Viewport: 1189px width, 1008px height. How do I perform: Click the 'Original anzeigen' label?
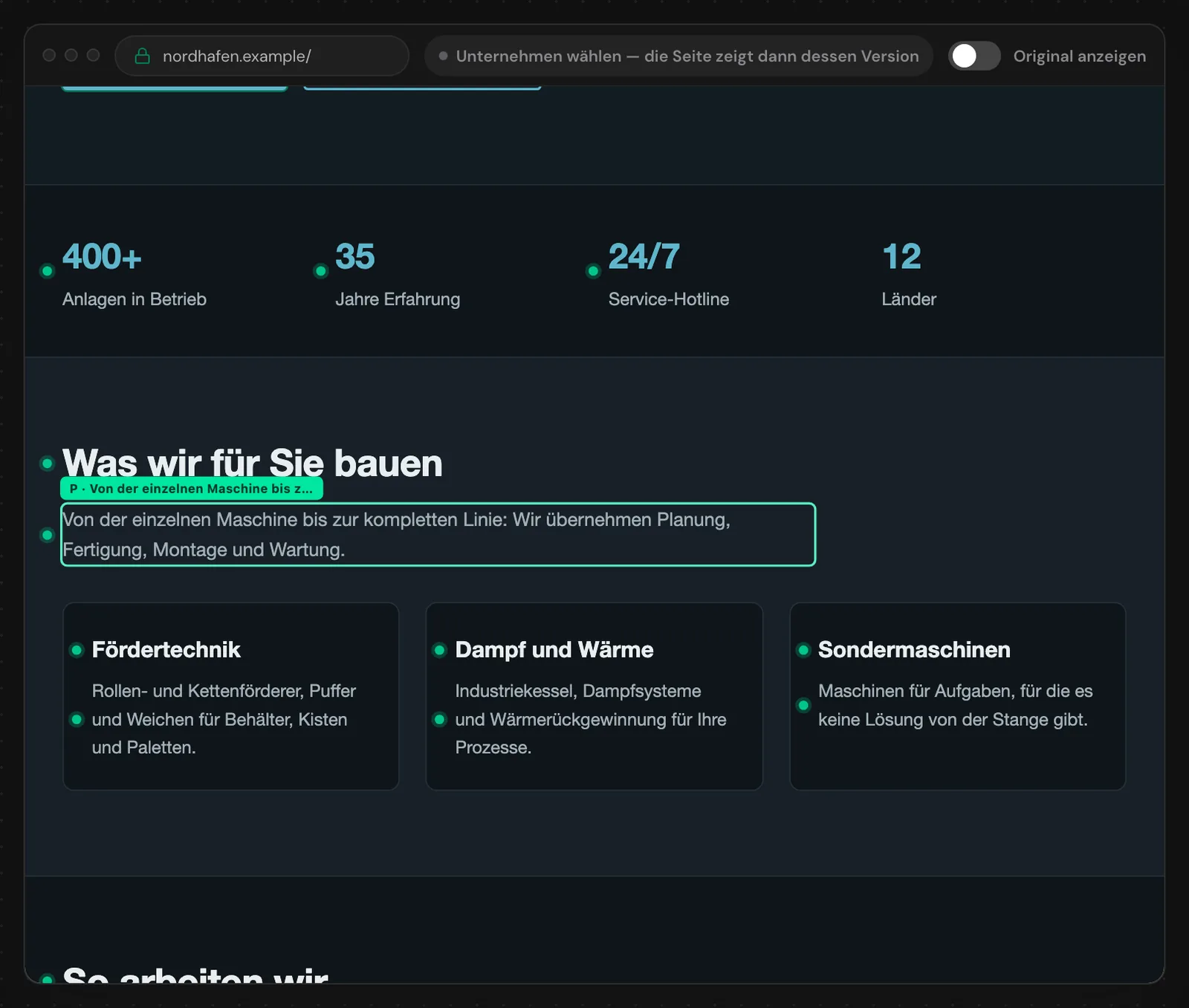[1079, 56]
